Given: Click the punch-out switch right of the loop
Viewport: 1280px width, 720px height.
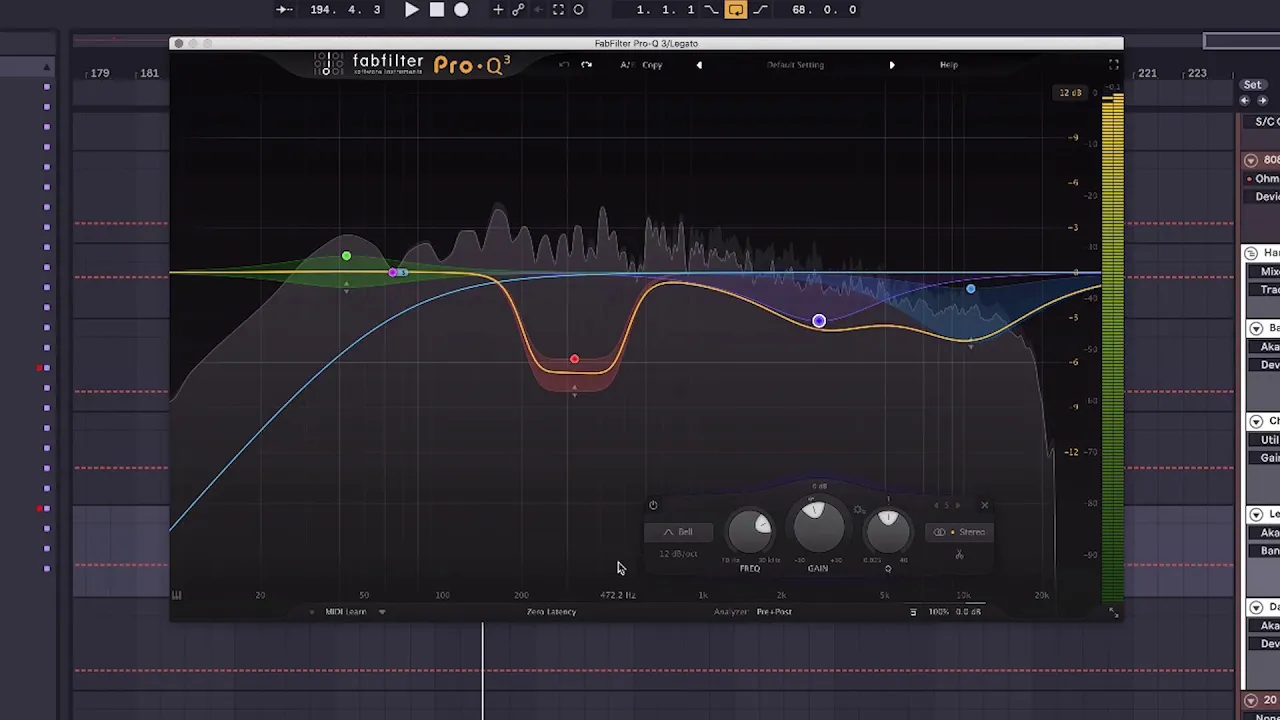Looking at the screenshot, I should pos(760,10).
